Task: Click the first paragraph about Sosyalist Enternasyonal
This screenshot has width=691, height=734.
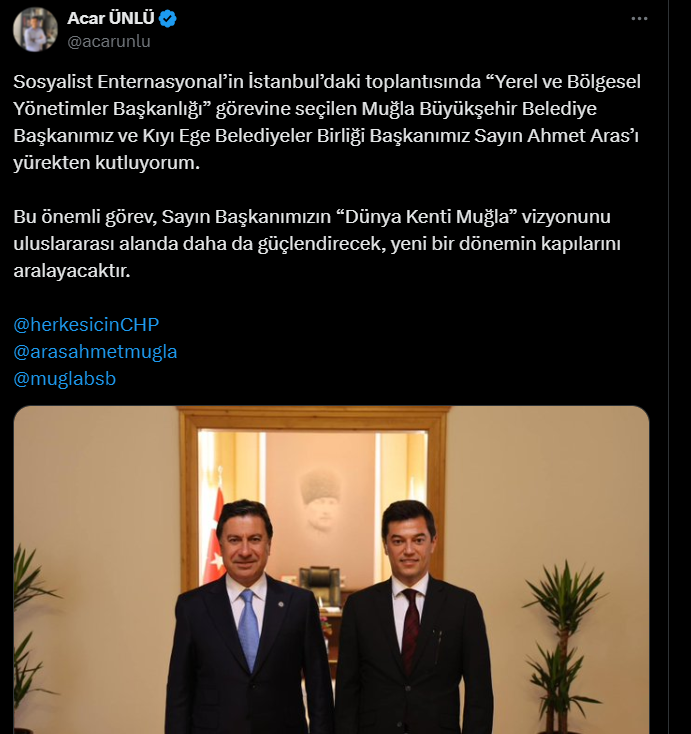Action: coord(327,122)
